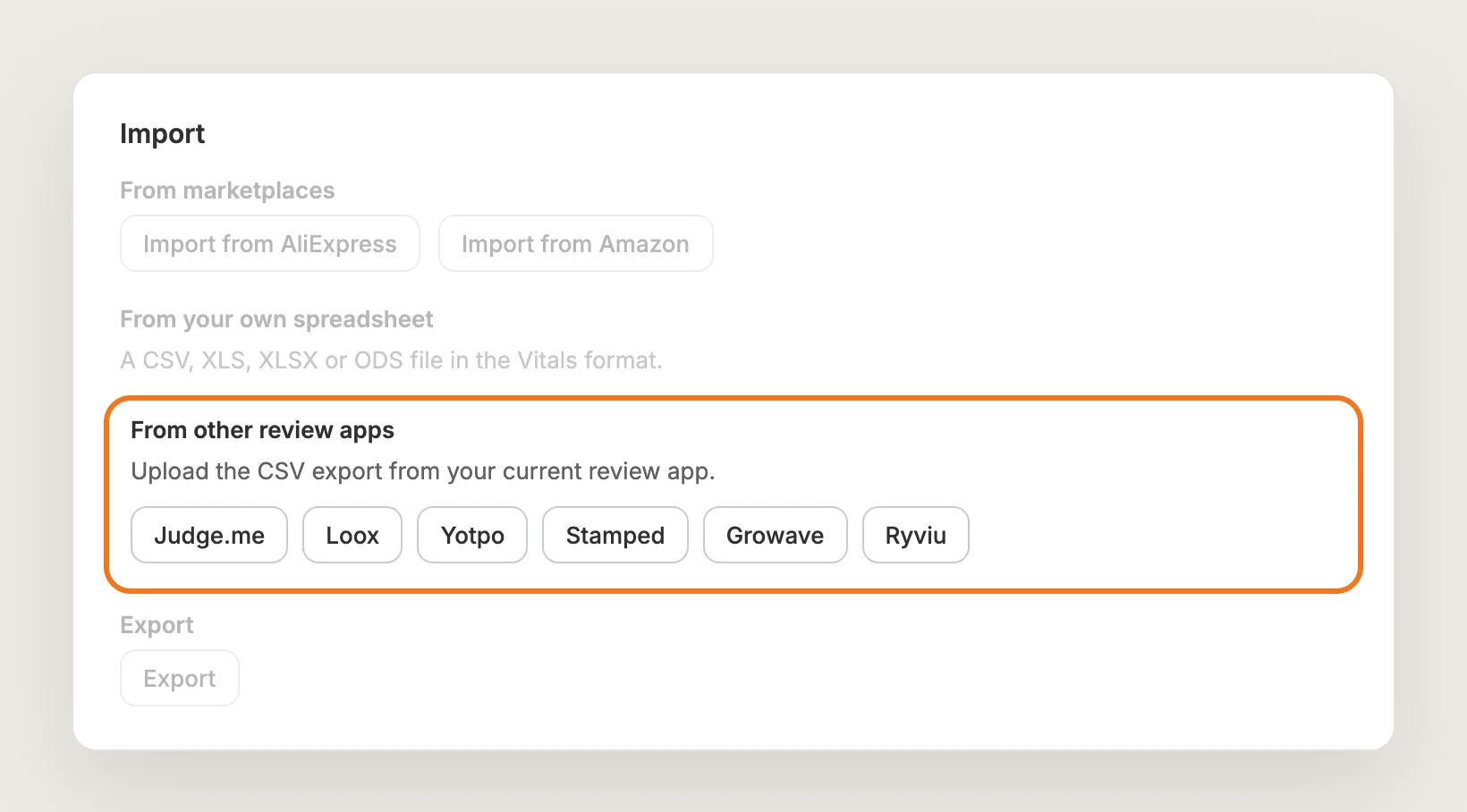Click the 'Upload the CSV export' description
Image resolution: width=1467 pixels, height=812 pixels.
[x=423, y=471]
